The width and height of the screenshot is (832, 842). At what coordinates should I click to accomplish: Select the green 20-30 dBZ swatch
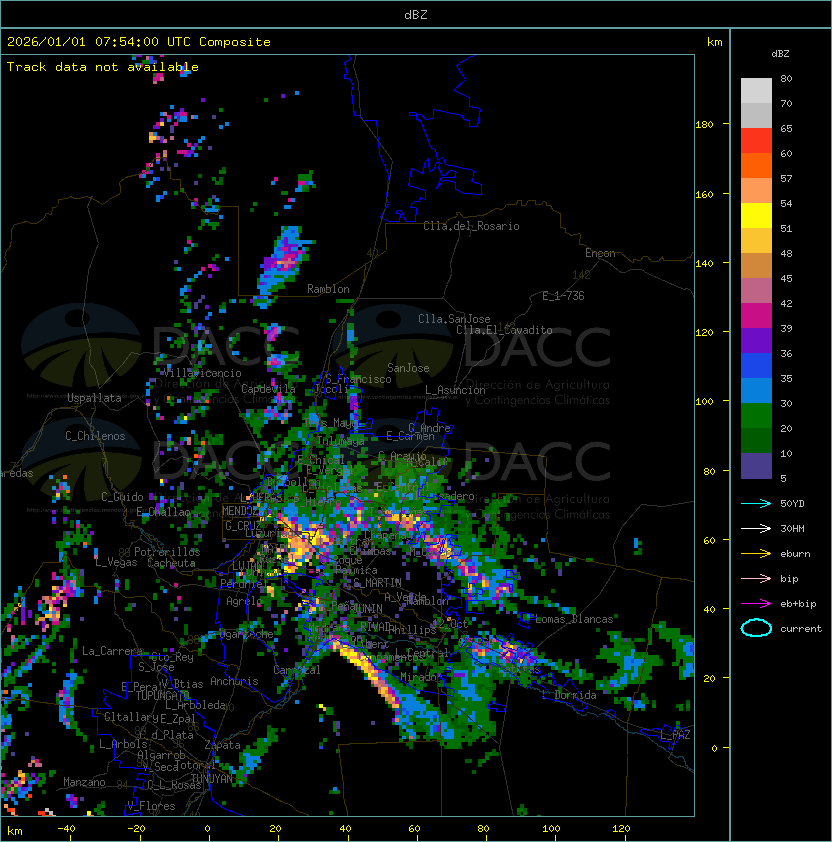756,416
